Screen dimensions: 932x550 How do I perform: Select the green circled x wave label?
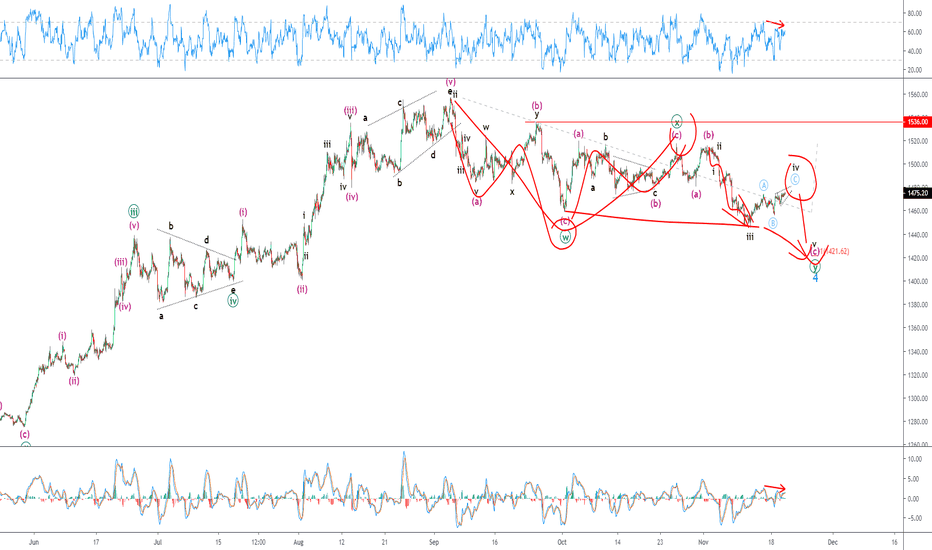pyautogui.click(x=676, y=122)
